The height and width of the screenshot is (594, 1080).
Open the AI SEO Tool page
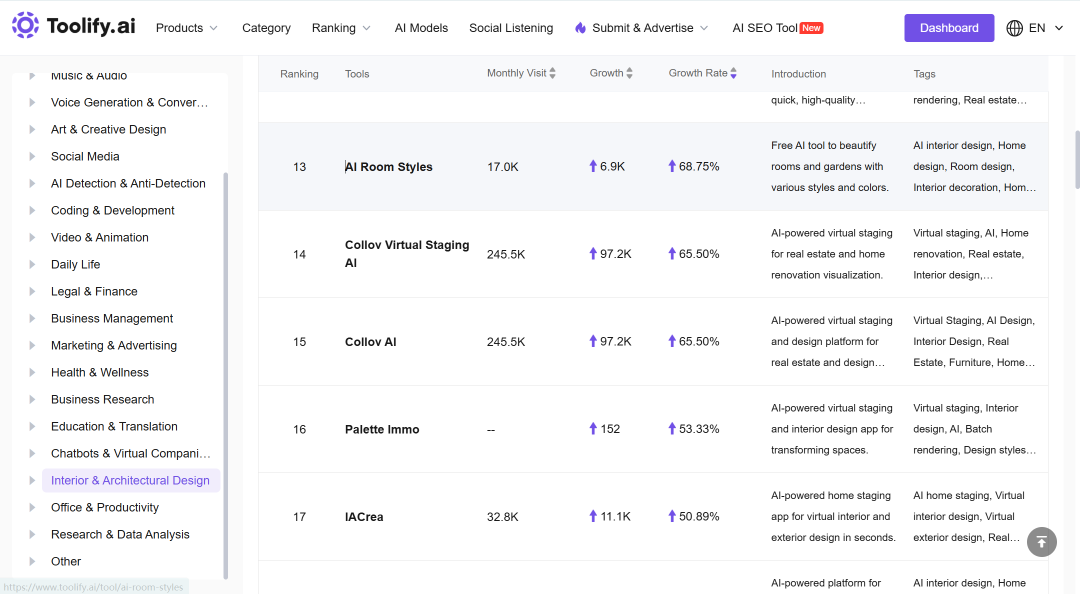click(778, 28)
